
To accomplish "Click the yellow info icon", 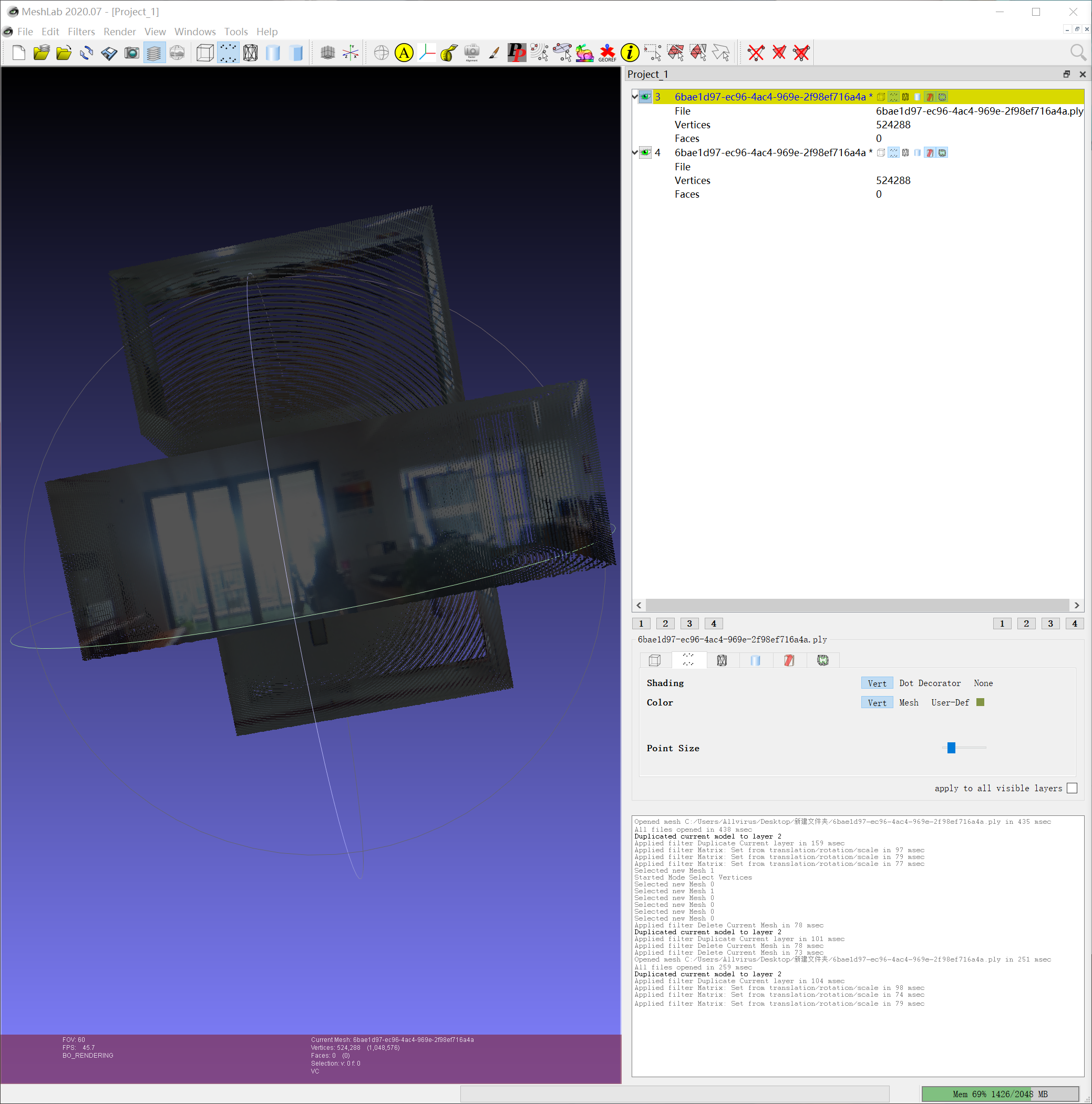I will tap(630, 53).
